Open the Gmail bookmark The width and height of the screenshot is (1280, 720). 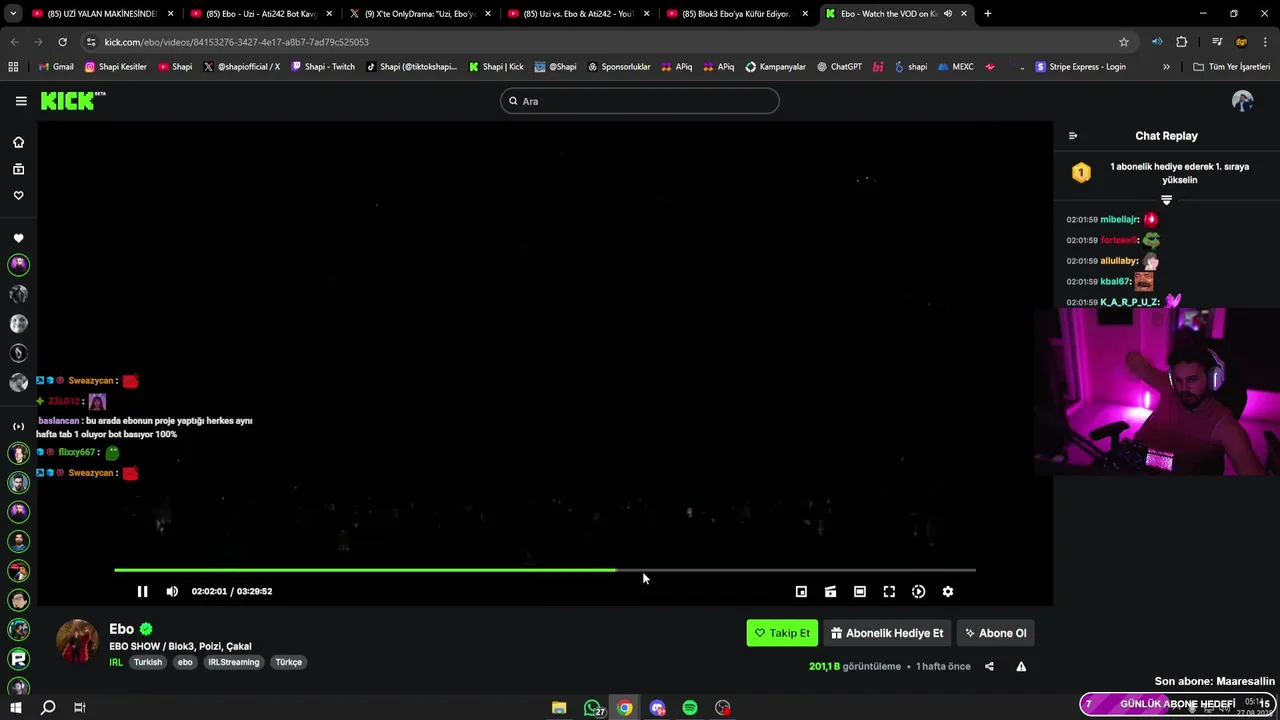(56, 67)
